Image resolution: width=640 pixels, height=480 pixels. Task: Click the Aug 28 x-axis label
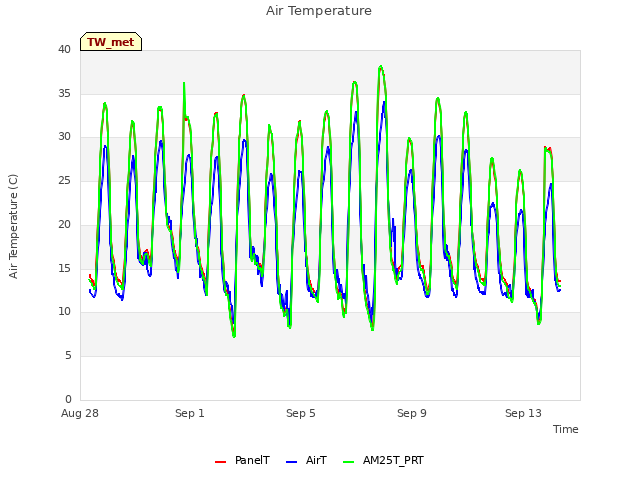80,413
